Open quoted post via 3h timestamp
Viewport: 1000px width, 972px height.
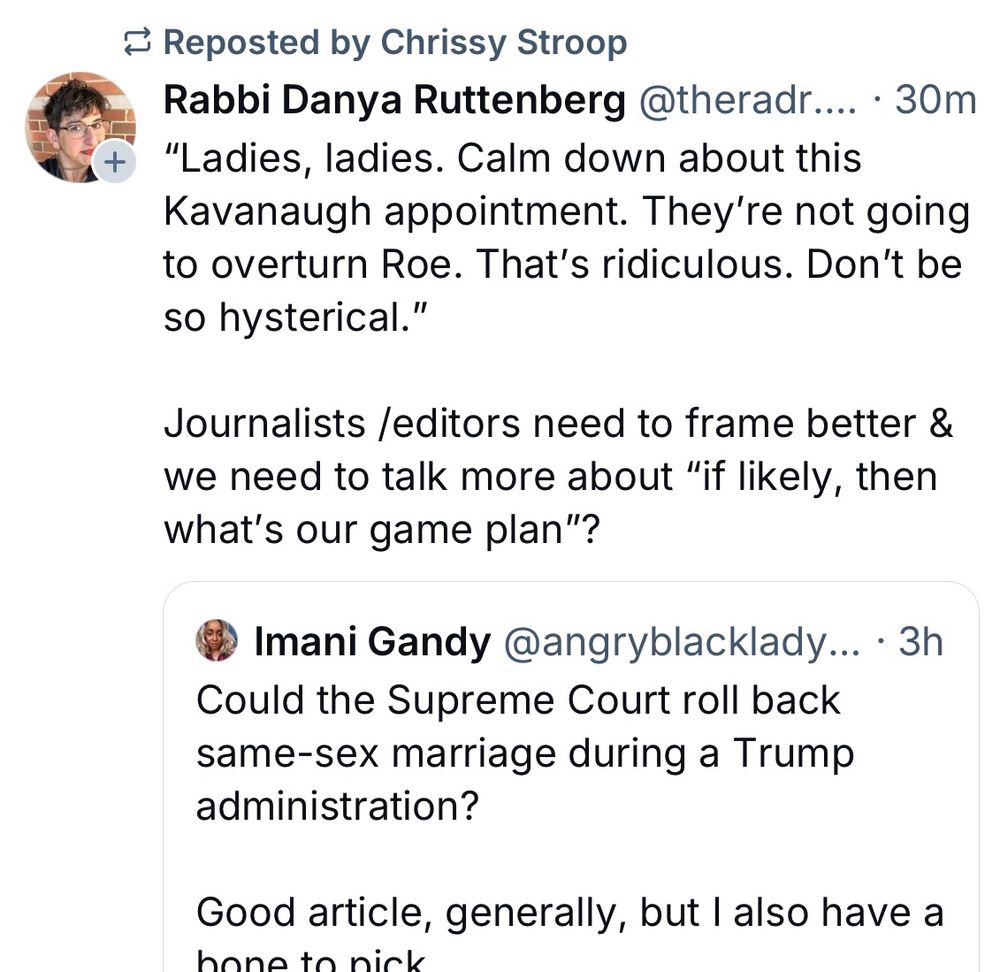(x=920, y=642)
